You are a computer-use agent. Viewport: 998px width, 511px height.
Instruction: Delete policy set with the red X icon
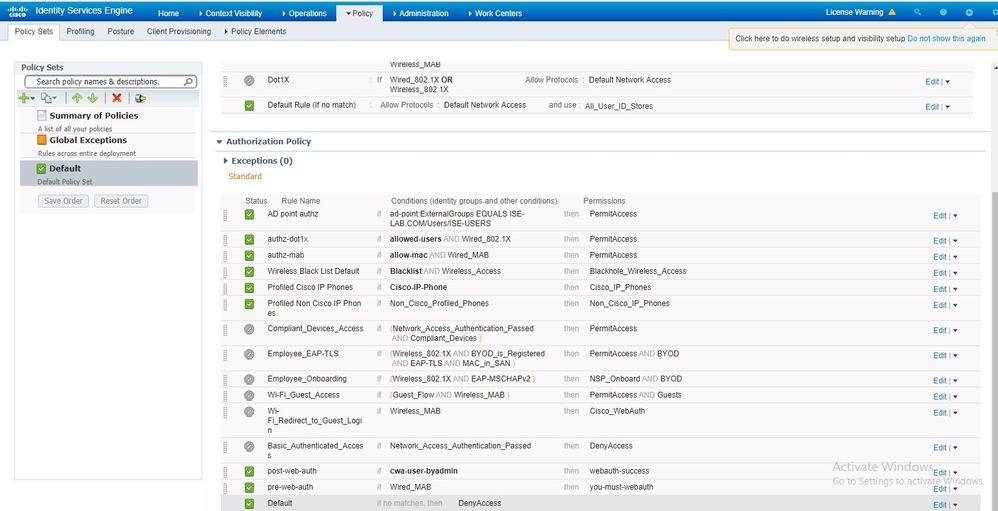(116, 98)
